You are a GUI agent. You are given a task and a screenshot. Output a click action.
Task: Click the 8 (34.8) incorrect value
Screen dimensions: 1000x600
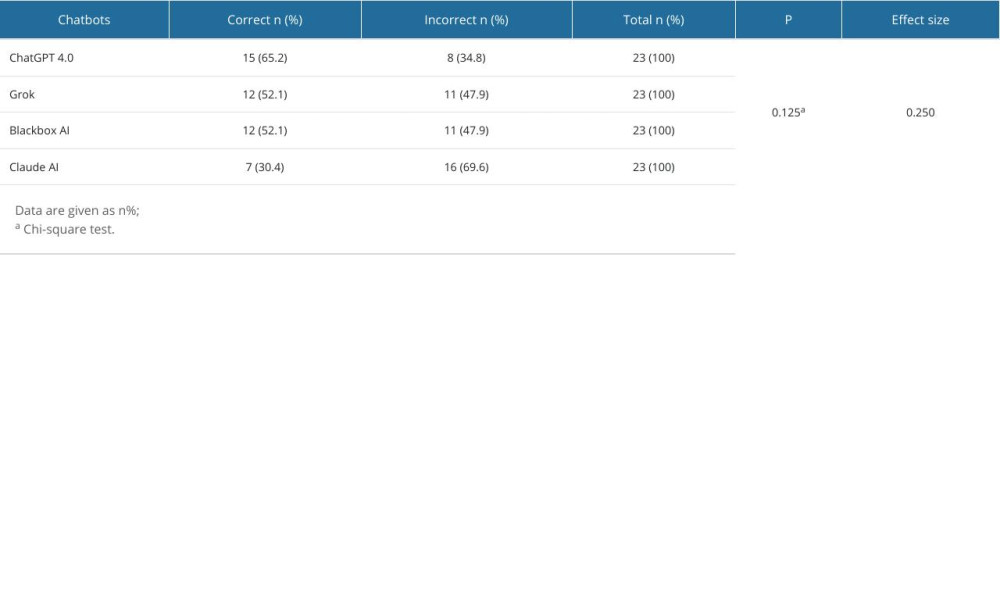466,58
